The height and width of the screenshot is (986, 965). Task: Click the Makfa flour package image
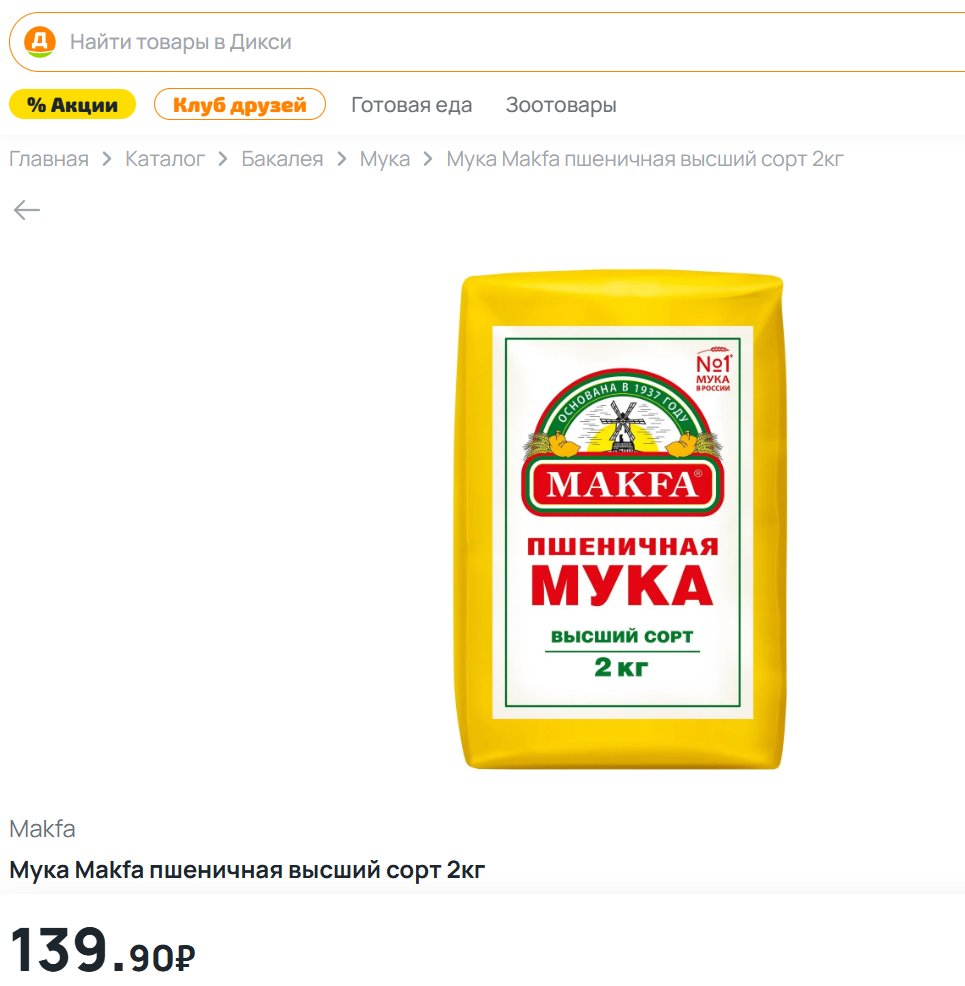point(621,521)
